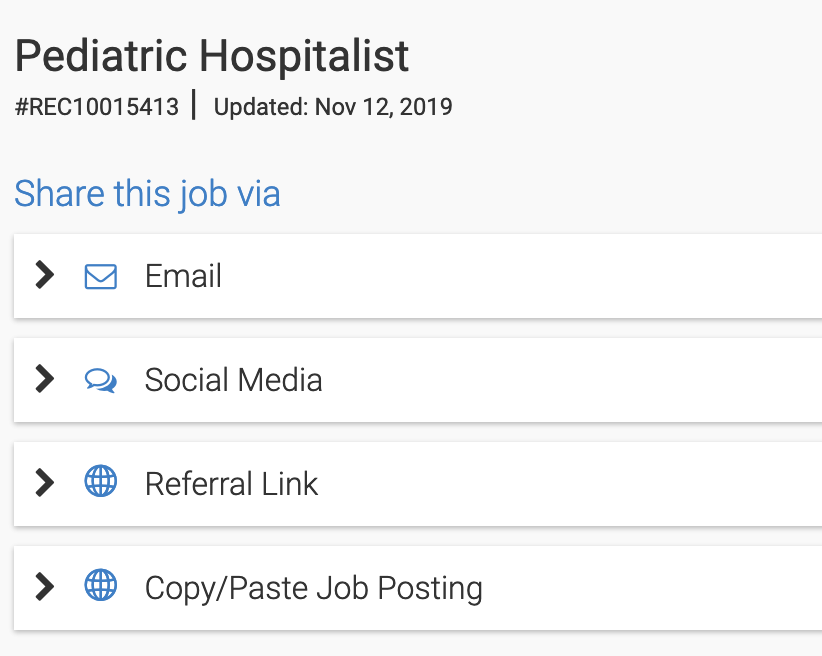Open the Email sharing option label
The width and height of the screenshot is (822, 656).
pos(183,276)
